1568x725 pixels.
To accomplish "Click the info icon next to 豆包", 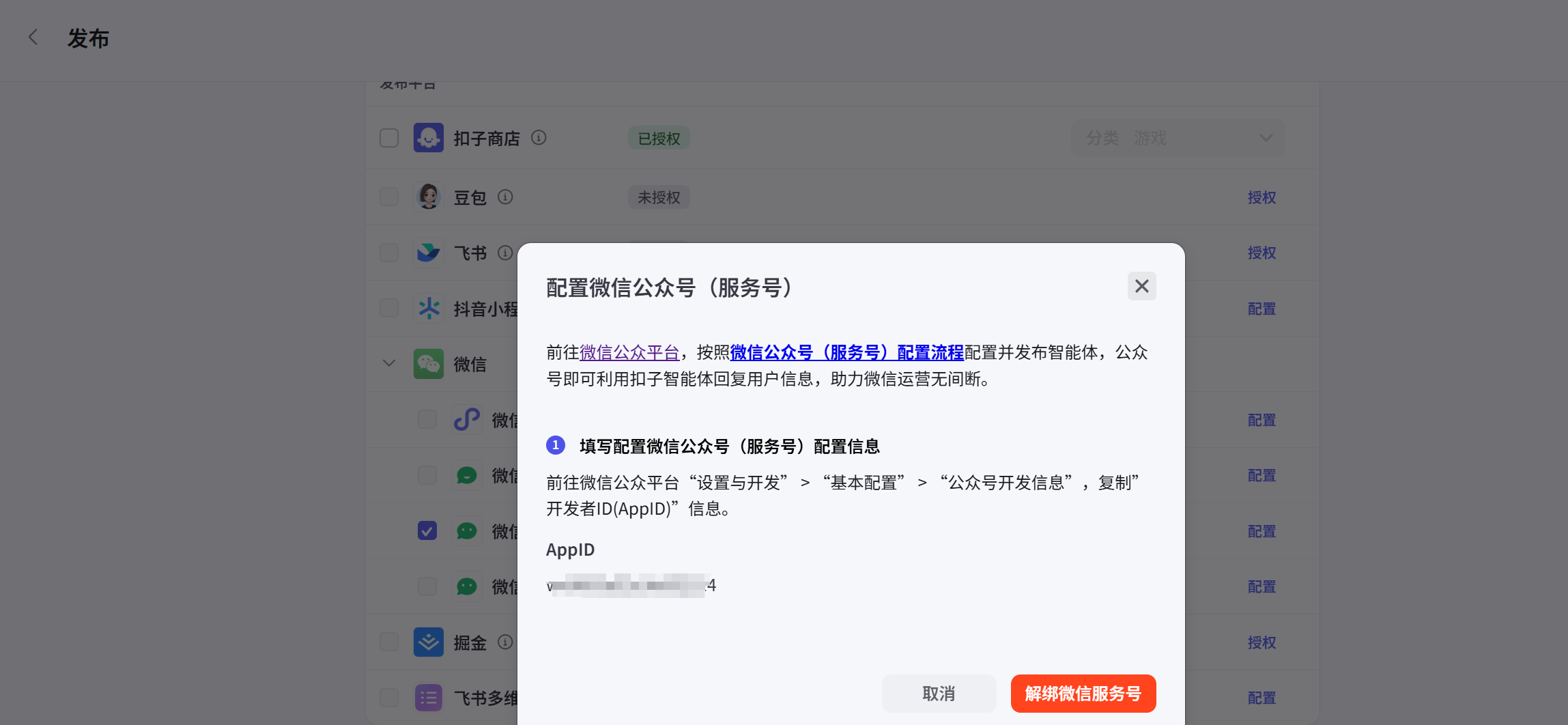I will (505, 197).
